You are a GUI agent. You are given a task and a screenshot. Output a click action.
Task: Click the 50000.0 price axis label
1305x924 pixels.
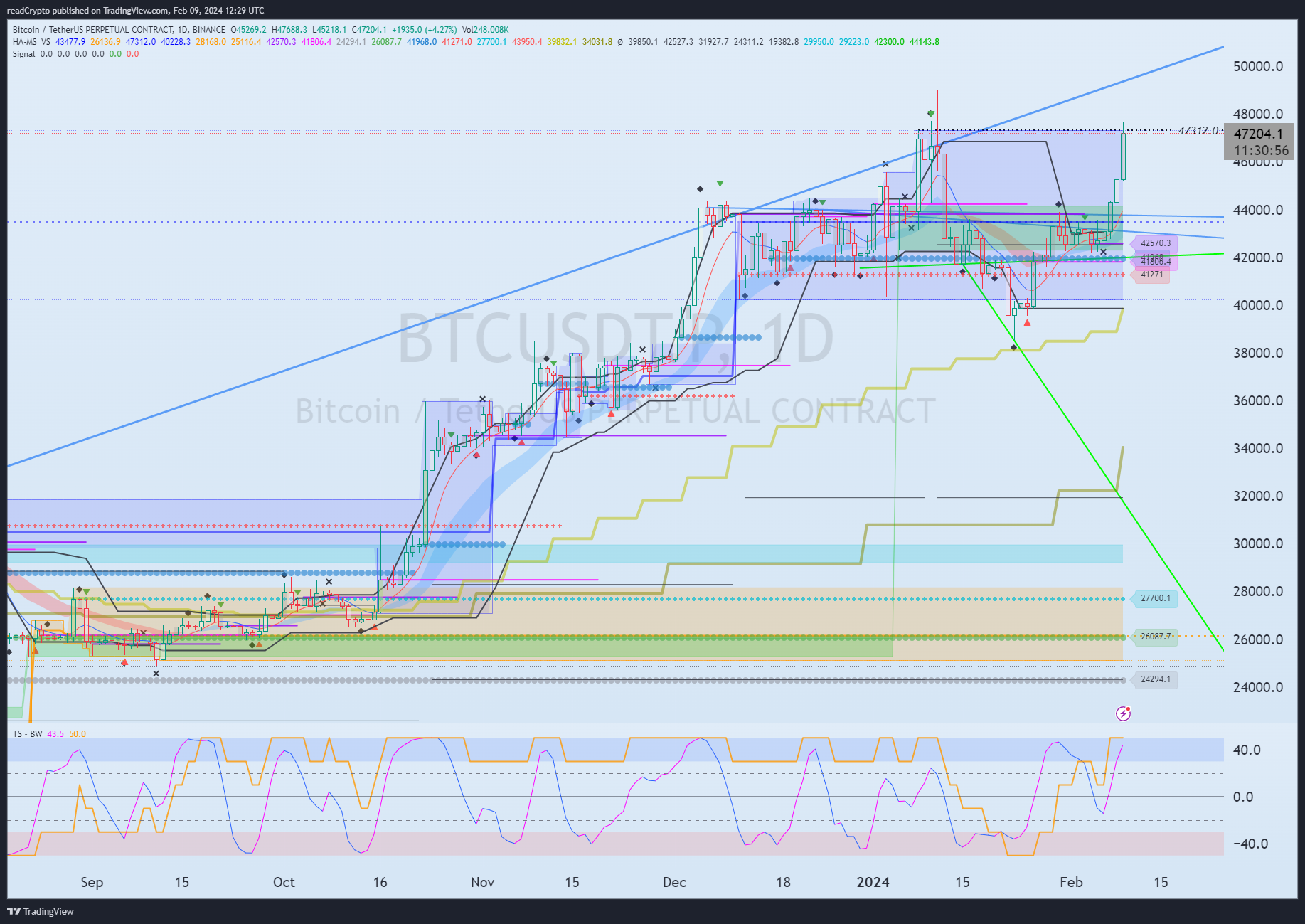point(1258,67)
